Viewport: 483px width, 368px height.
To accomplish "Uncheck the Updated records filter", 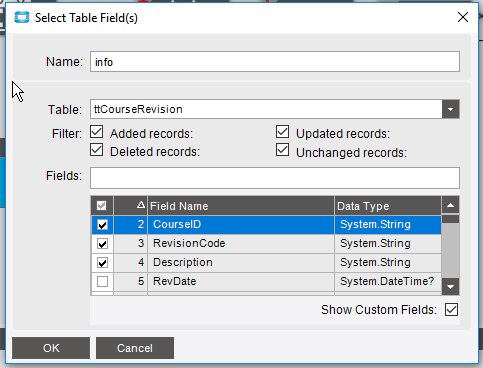I will tap(282, 132).
